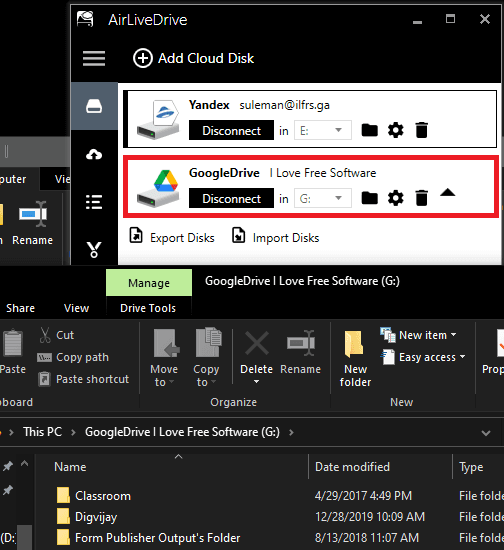The width and height of the screenshot is (504, 550).
Task: Click the GoogleDrive drive icon
Action: (158, 188)
